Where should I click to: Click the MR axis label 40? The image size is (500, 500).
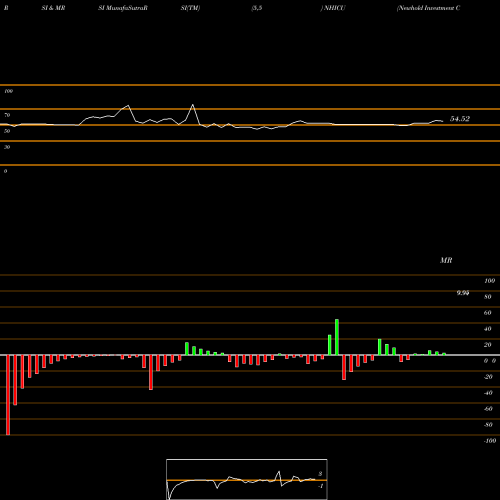coord(488,329)
